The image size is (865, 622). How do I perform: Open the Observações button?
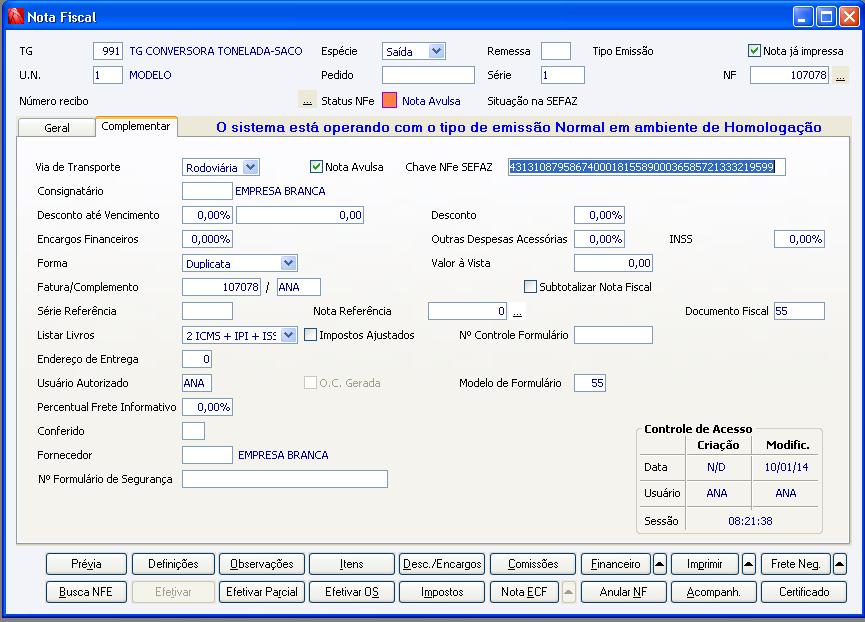[262, 564]
